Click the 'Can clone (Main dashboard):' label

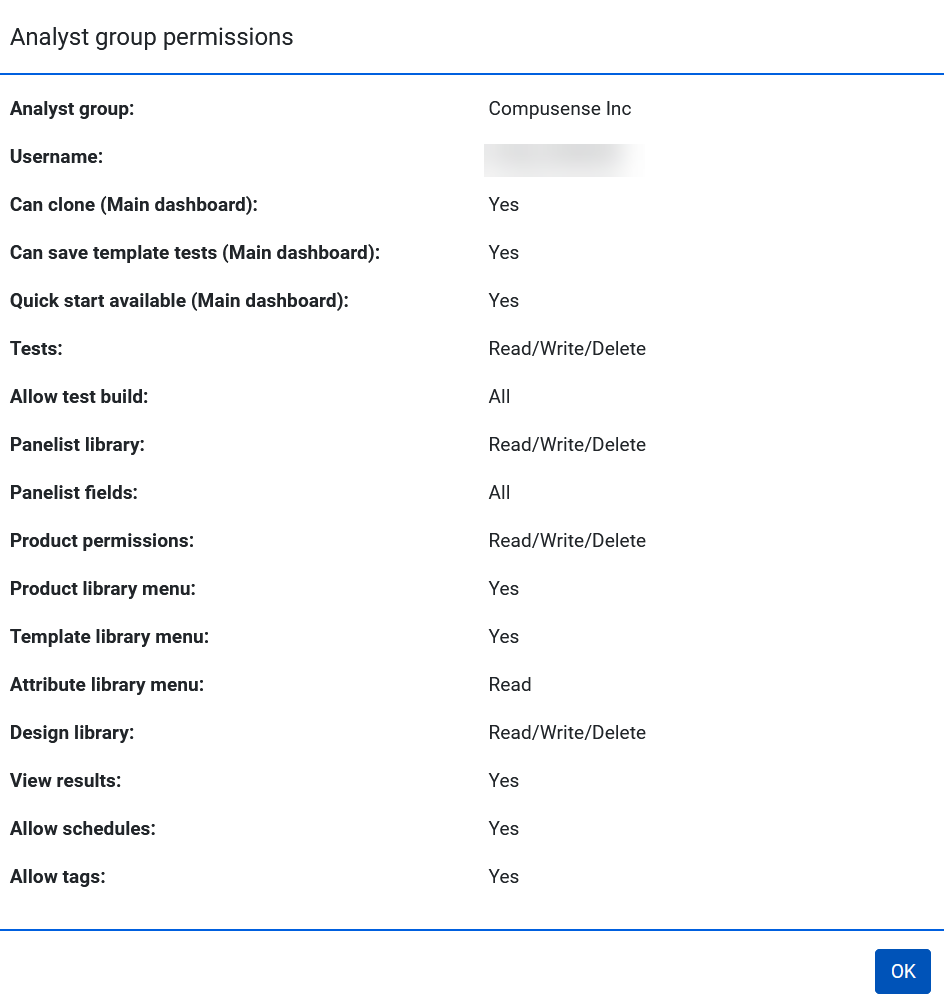tap(134, 205)
